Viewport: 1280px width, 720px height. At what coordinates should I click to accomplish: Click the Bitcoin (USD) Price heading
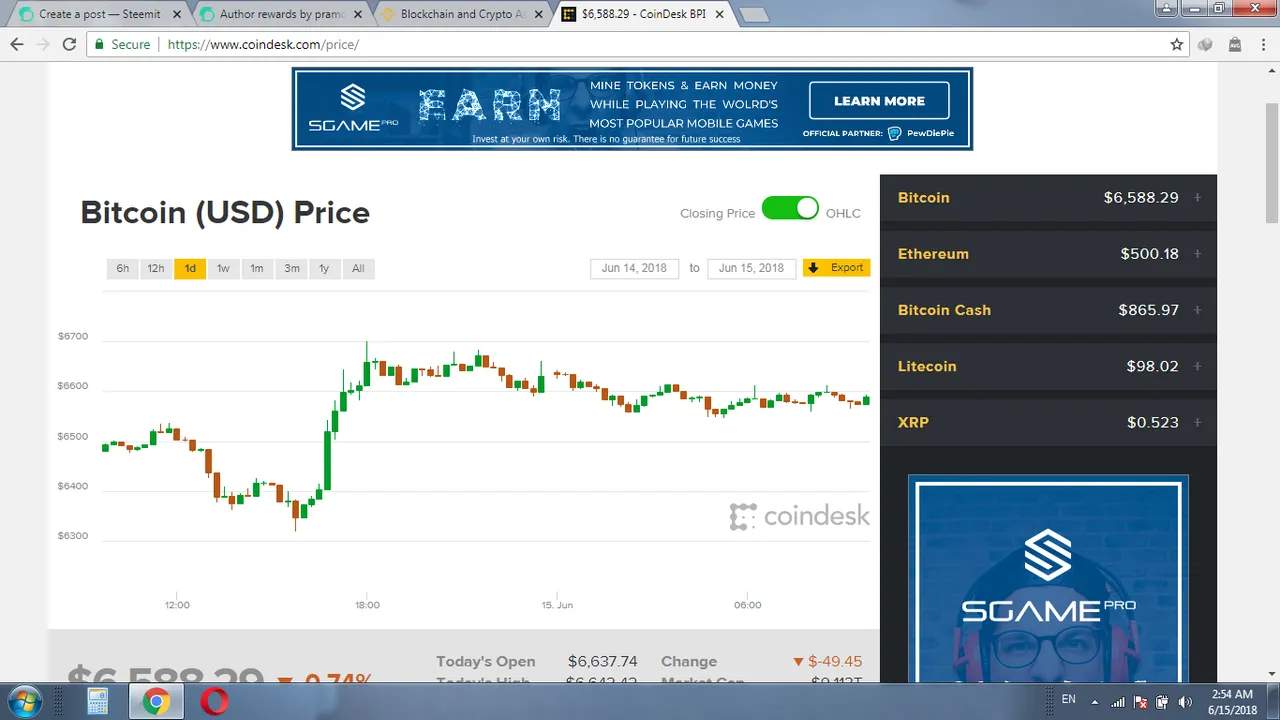pyautogui.click(x=225, y=213)
